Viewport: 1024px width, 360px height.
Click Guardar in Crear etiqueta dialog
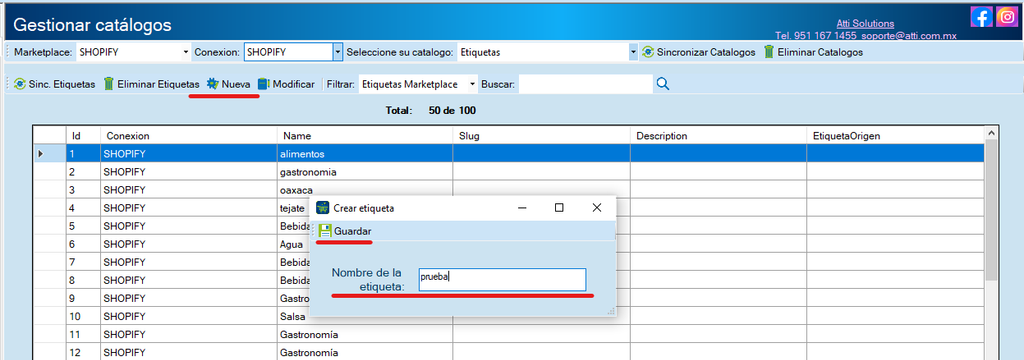tap(345, 231)
